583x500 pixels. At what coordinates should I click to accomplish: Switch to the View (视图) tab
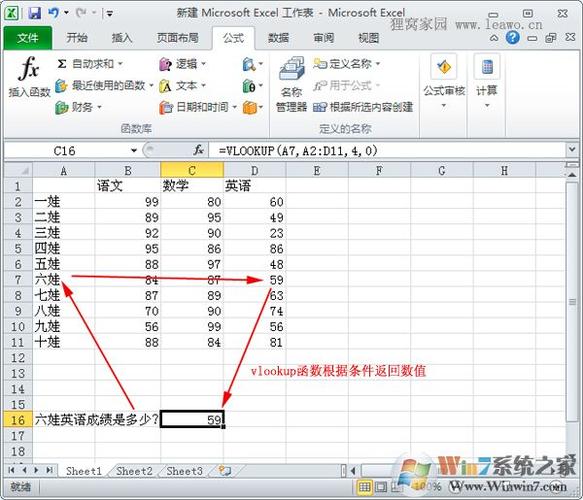click(x=368, y=38)
